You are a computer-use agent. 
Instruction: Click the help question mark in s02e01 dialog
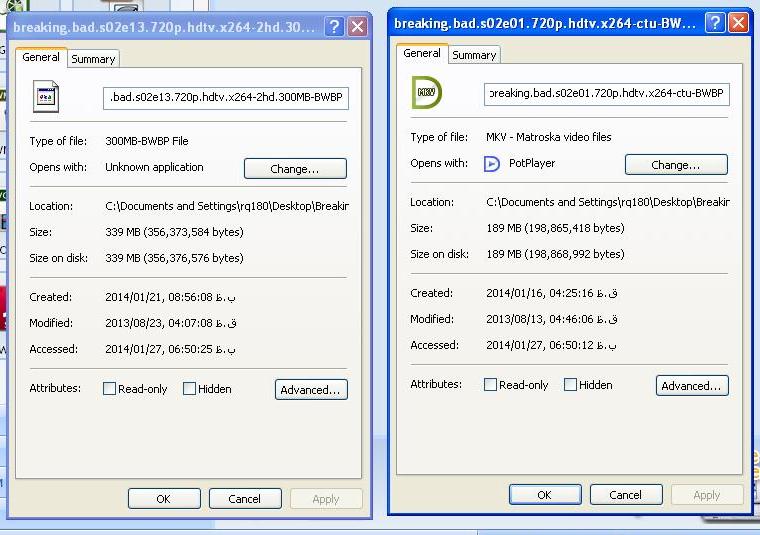[715, 22]
